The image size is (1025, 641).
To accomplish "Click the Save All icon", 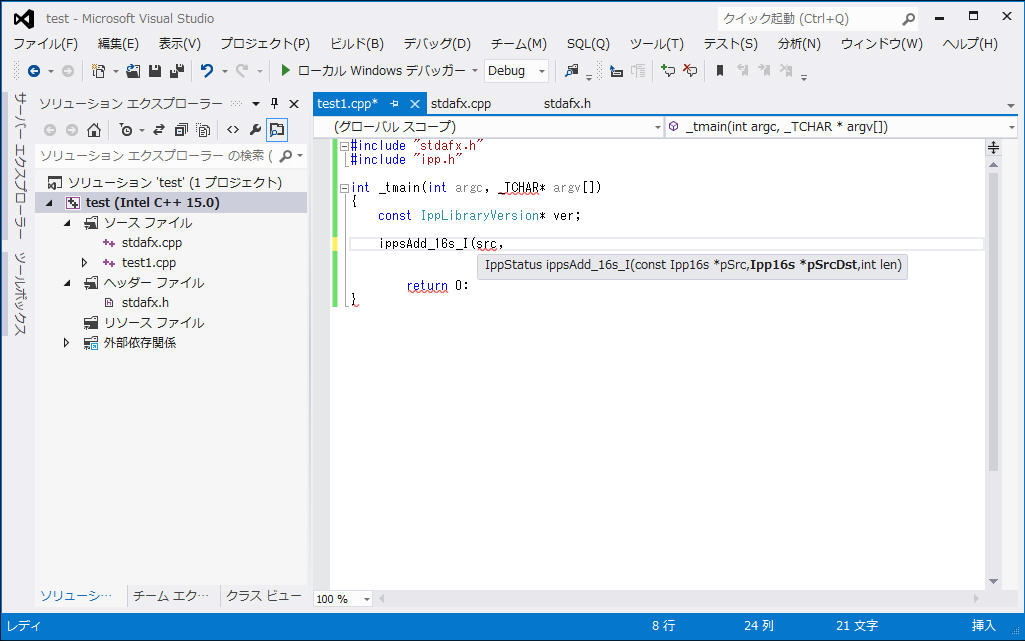I will coord(176,71).
